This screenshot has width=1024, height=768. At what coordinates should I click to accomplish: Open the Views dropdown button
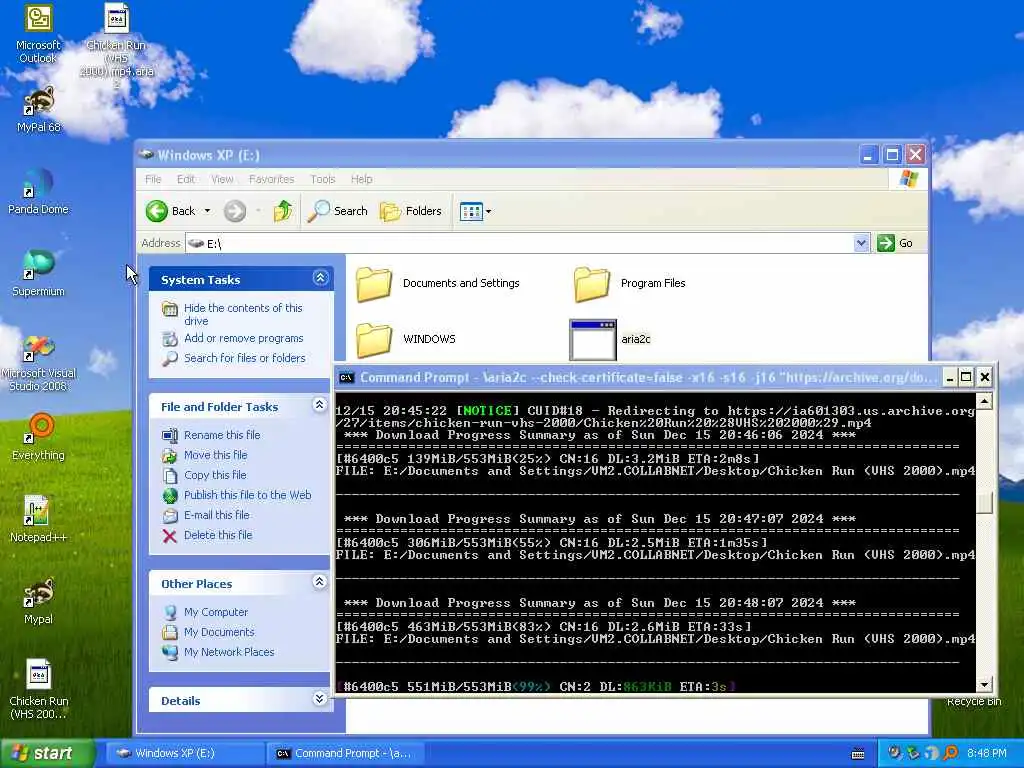pos(475,211)
